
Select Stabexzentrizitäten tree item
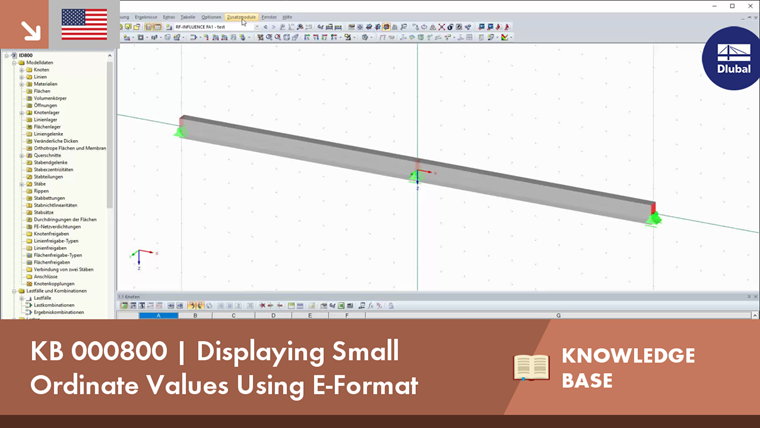(53, 170)
